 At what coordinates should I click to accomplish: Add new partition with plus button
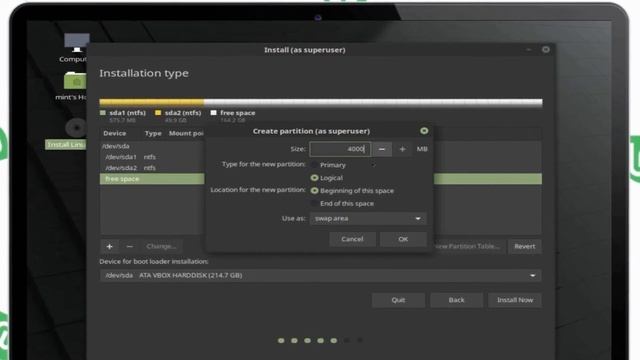tap(109, 247)
